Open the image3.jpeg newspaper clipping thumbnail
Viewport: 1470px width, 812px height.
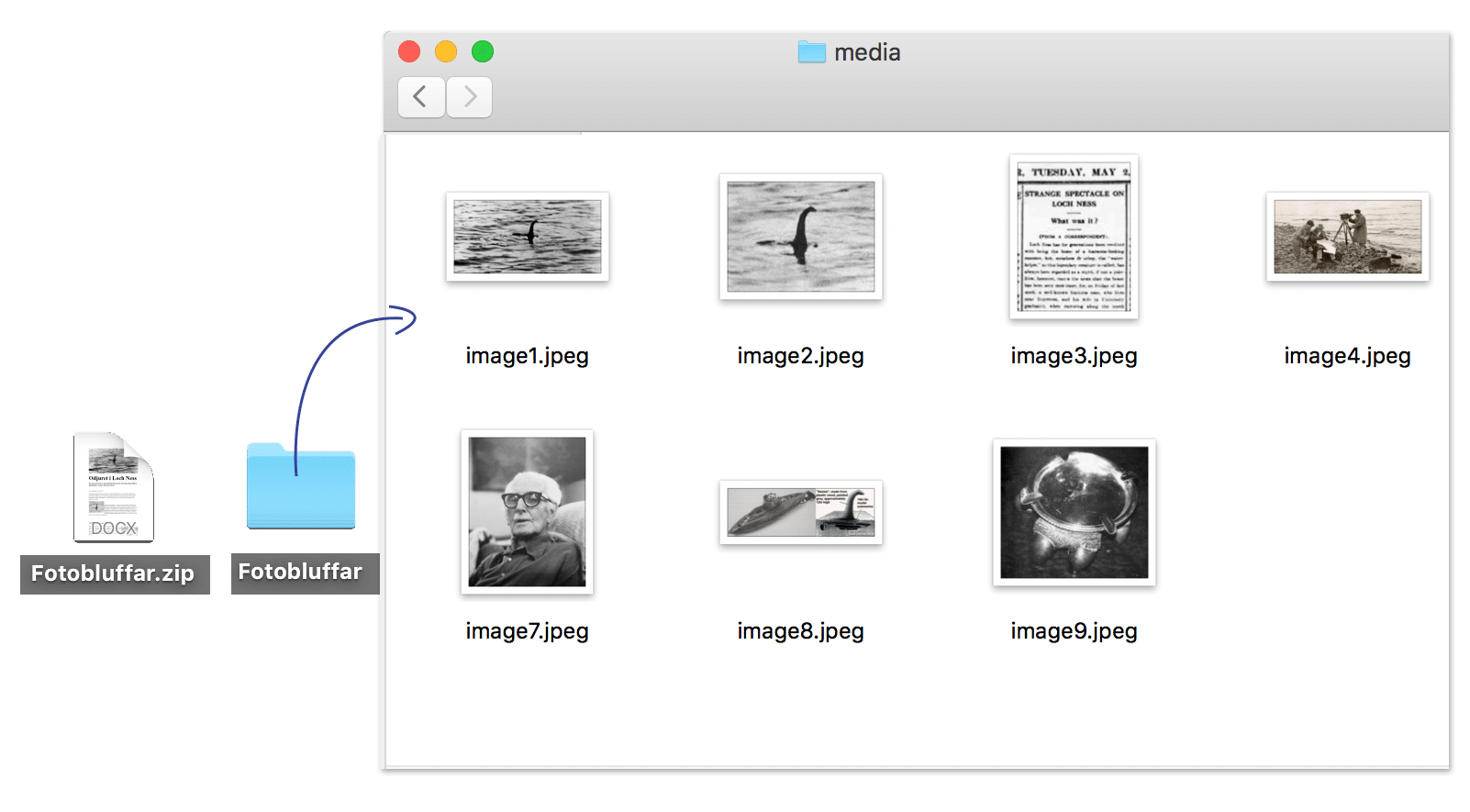[1074, 237]
